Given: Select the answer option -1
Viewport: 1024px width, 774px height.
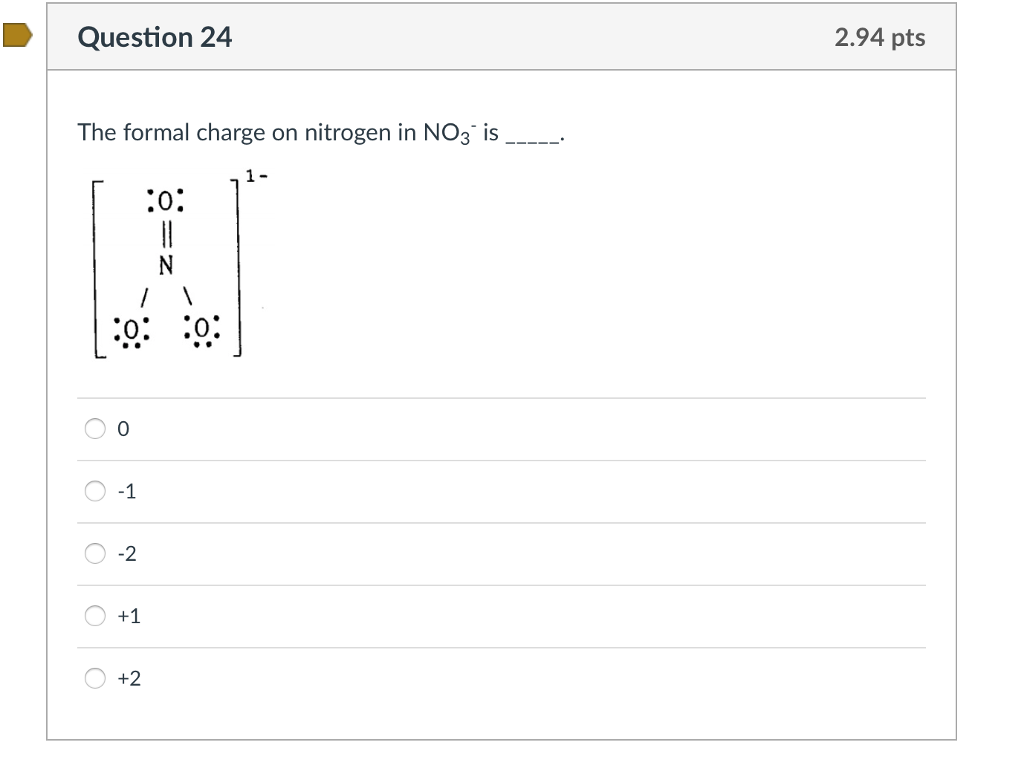Looking at the screenshot, I should 95,491.
